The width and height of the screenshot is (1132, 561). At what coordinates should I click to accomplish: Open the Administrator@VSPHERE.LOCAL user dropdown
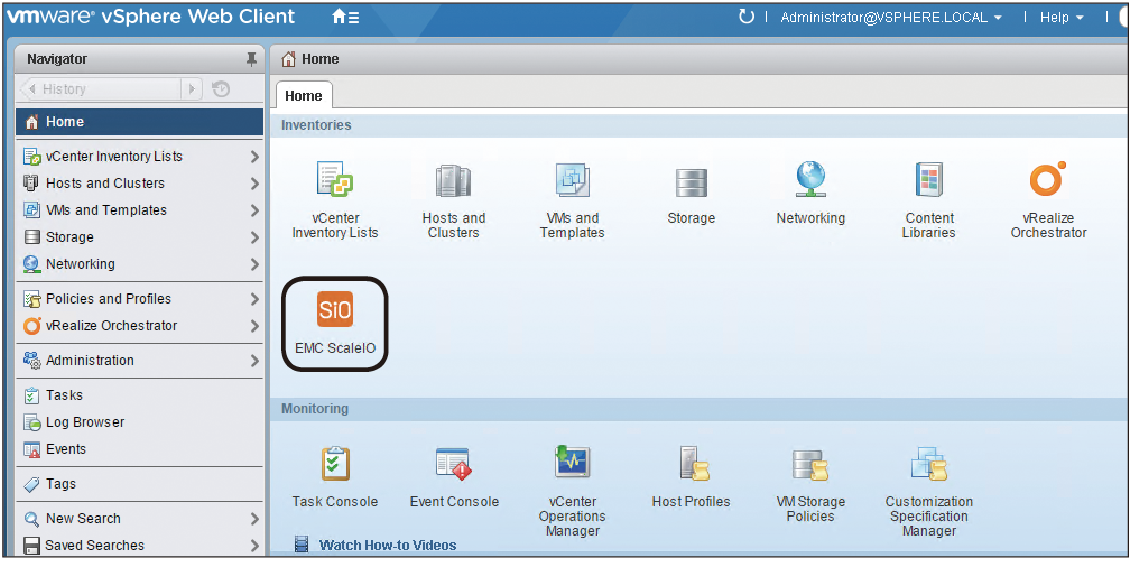pos(891,17)
